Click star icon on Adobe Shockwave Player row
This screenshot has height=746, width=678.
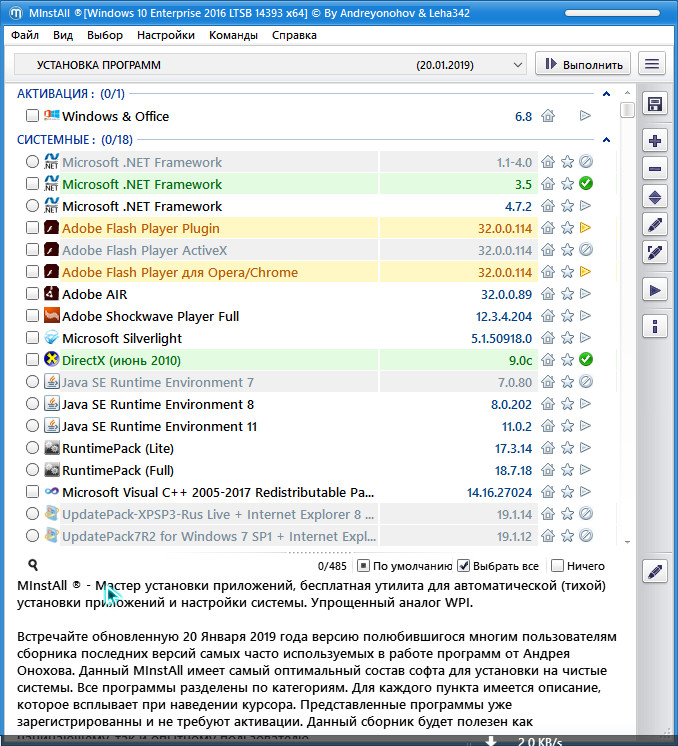(x=567, y=316)
